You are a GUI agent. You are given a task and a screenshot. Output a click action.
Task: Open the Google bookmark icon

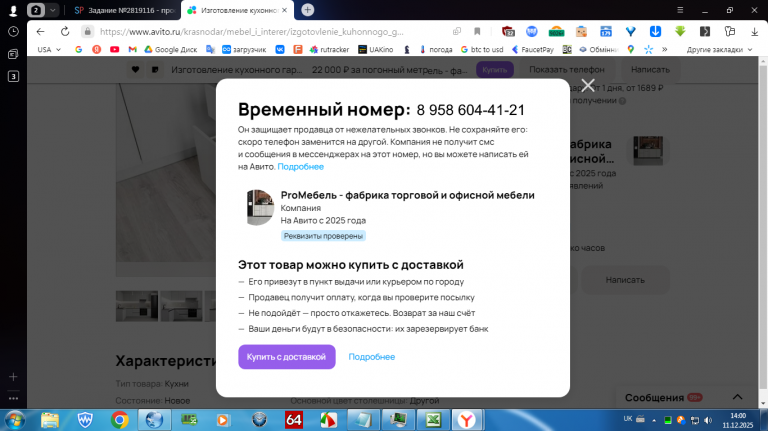[x=78, y=49]
